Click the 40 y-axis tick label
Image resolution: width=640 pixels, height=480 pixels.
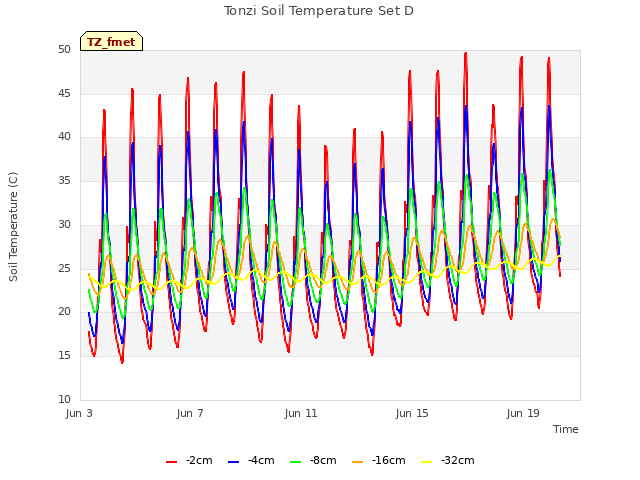[x=64, y=137]
